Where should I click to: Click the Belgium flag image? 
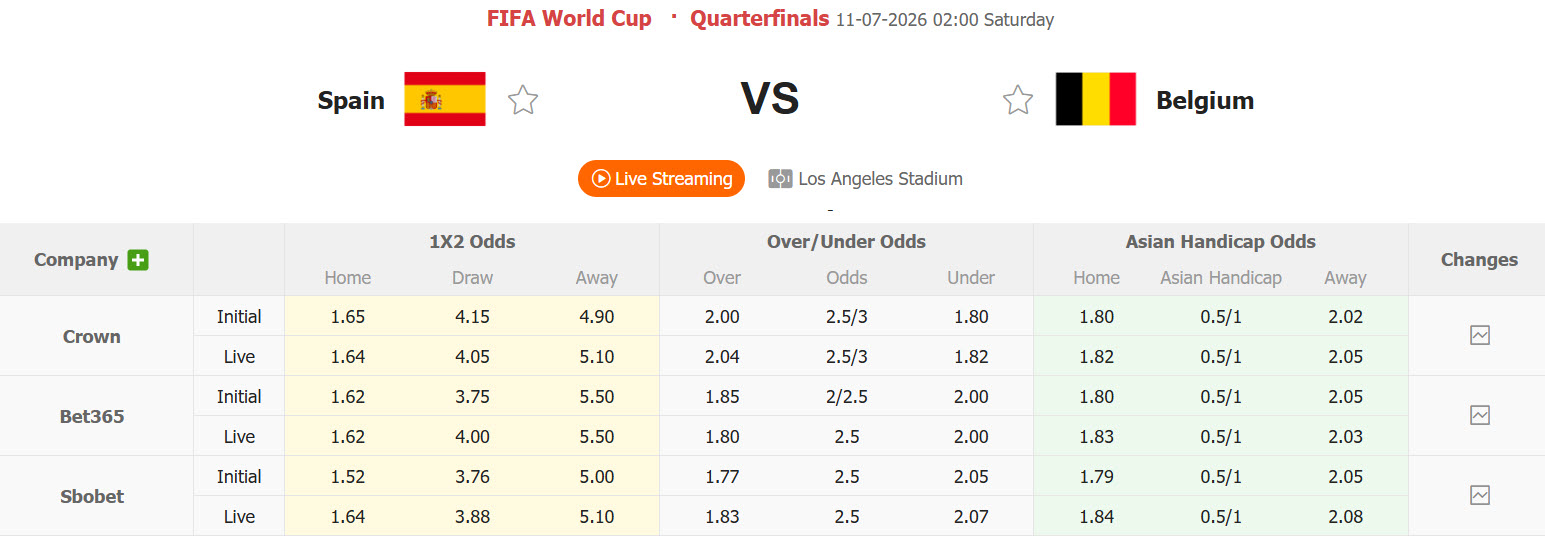pyautogui.click(x=1096, y=99)
